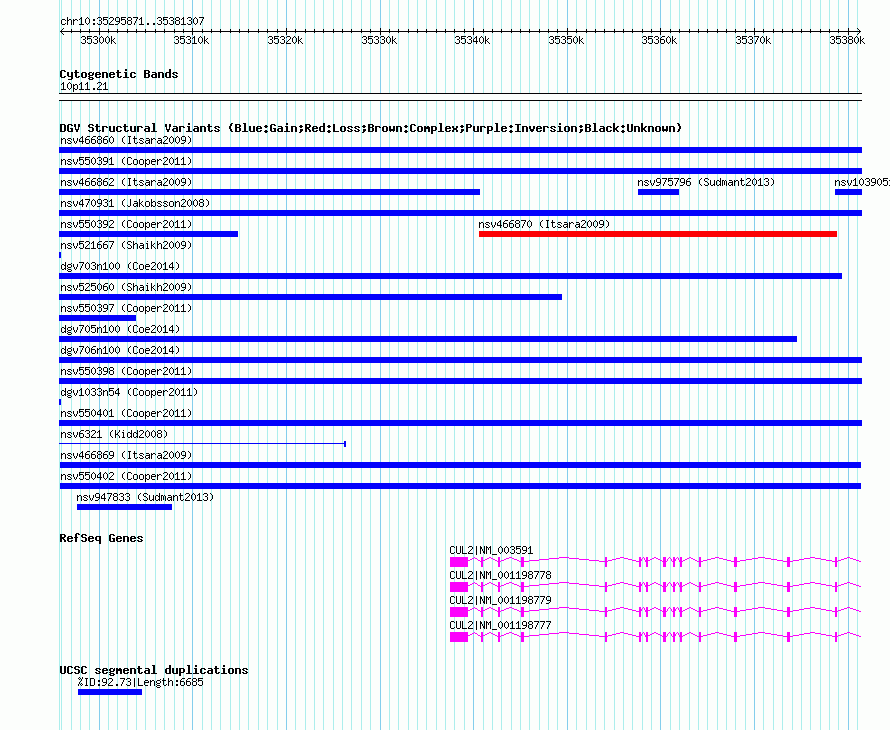Click the nsv975796 (Sudmant2013) label

(x=706, y=182)
